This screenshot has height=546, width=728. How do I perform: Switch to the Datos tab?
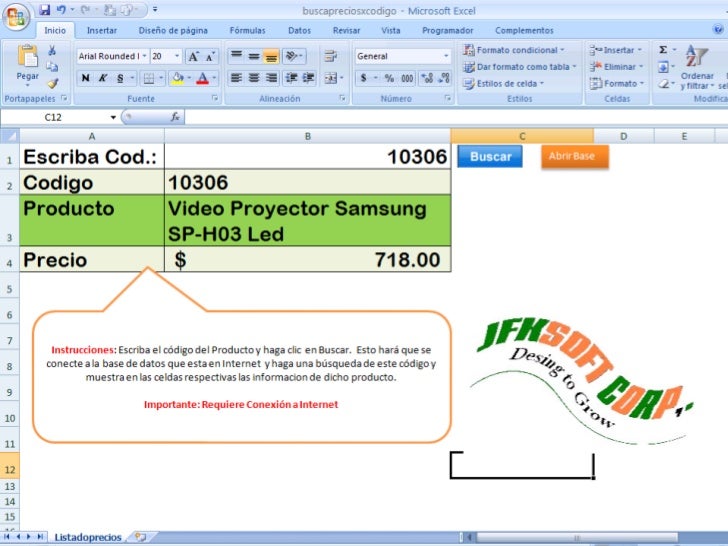(x=299, y=31)
